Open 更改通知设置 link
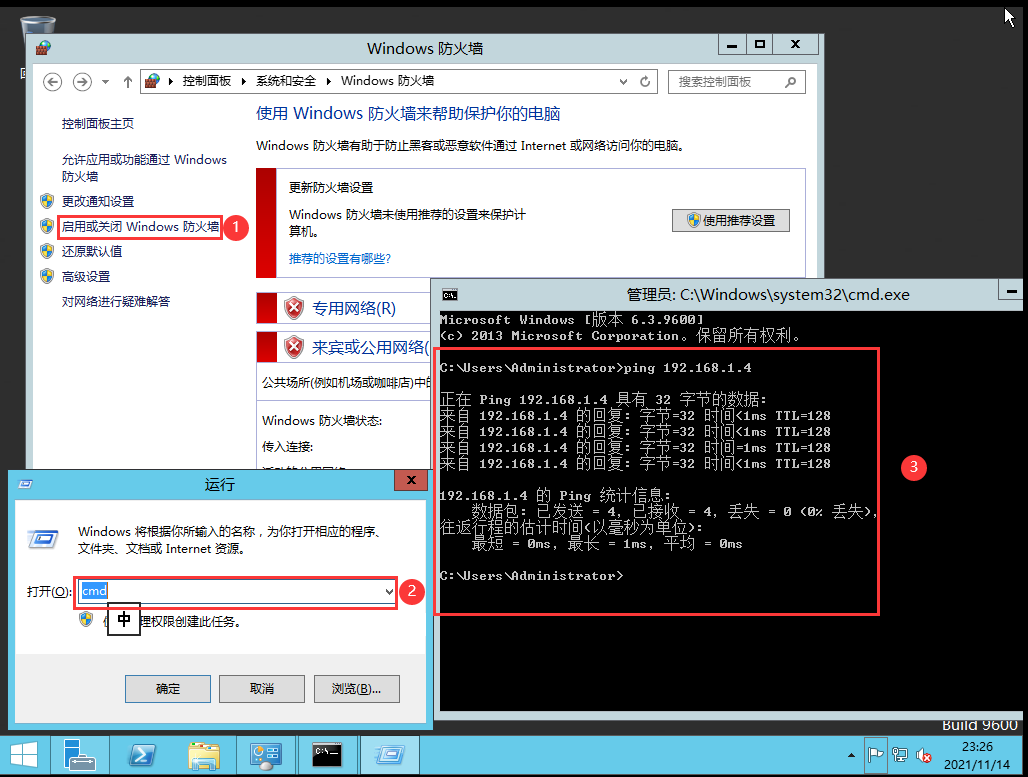The image size is (1028, 777). pyautogui.click(x=98, y=201)
